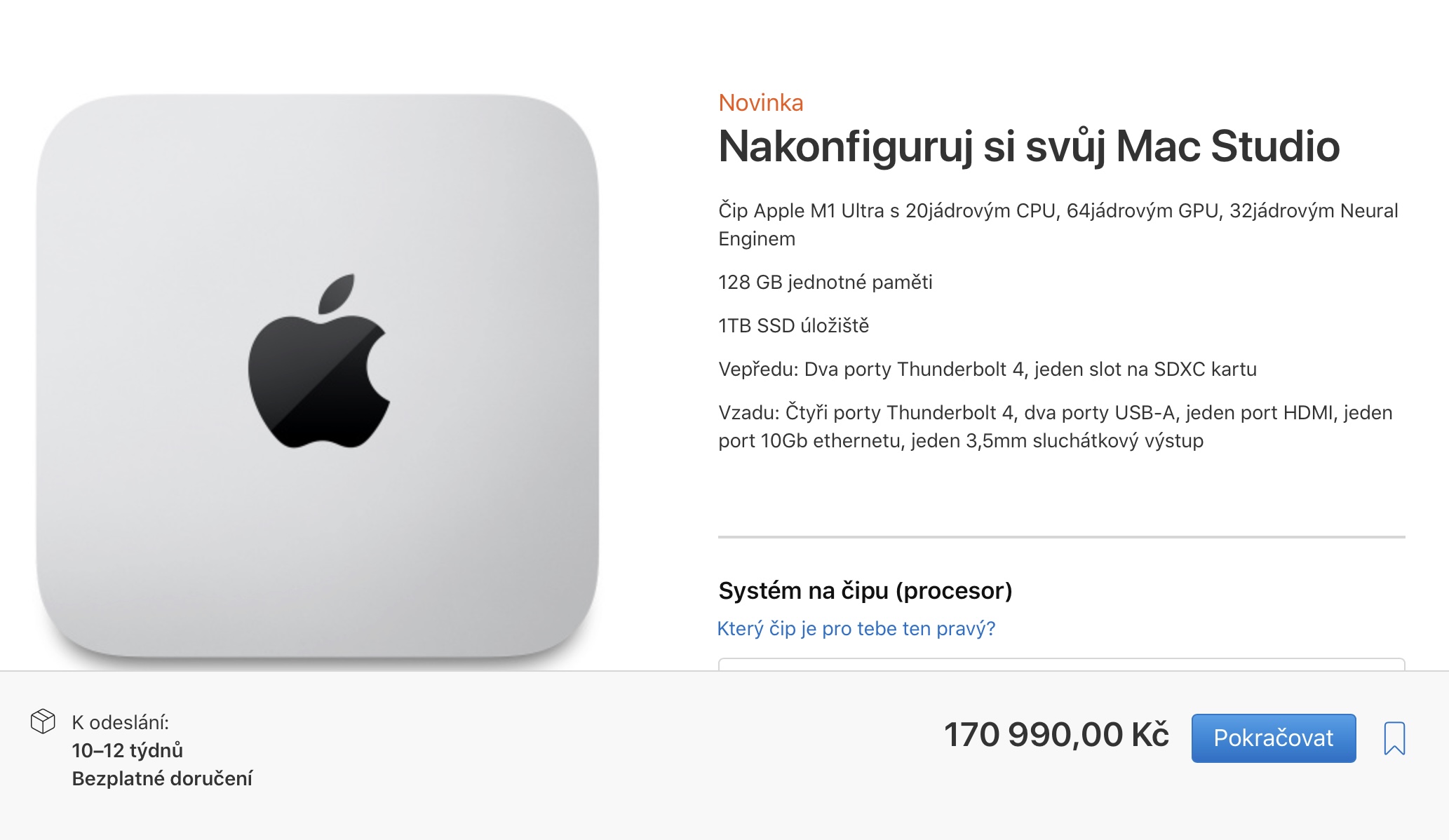Click the "Novinka" label

[762, 104]
